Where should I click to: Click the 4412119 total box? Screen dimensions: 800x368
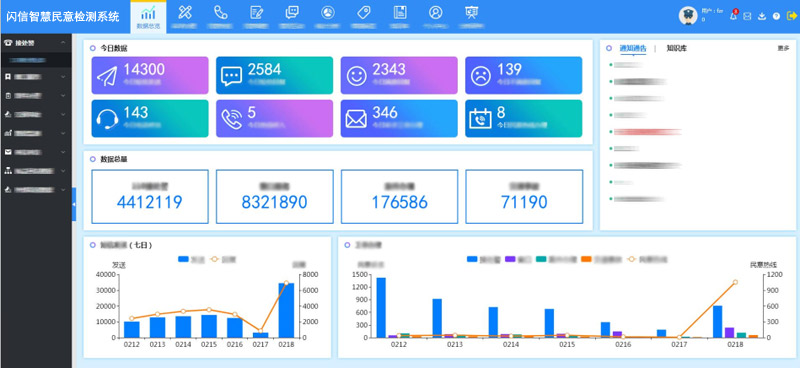[x=150, y=197]
